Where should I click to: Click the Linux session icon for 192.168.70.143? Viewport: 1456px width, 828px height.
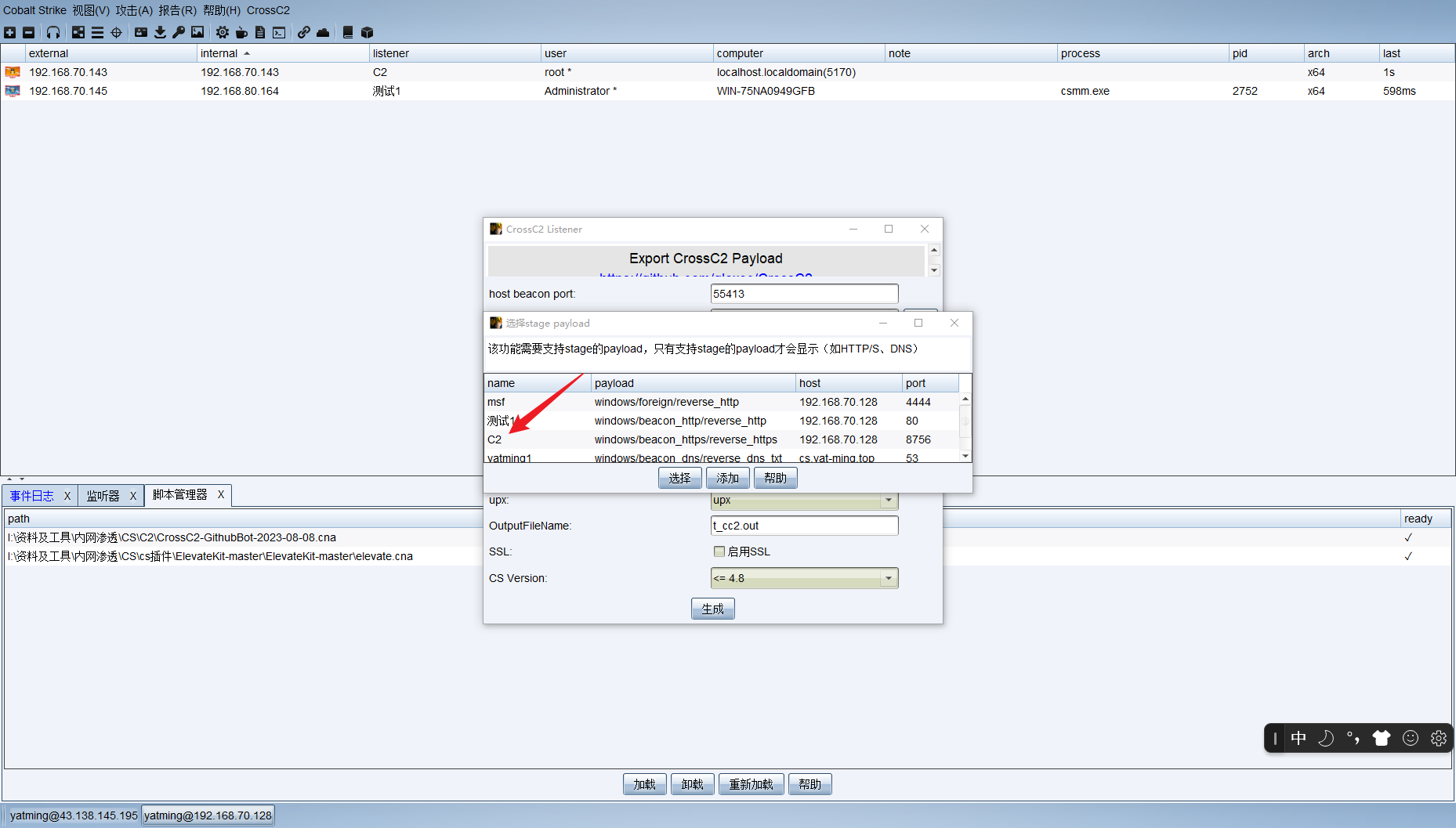[13, 72]
